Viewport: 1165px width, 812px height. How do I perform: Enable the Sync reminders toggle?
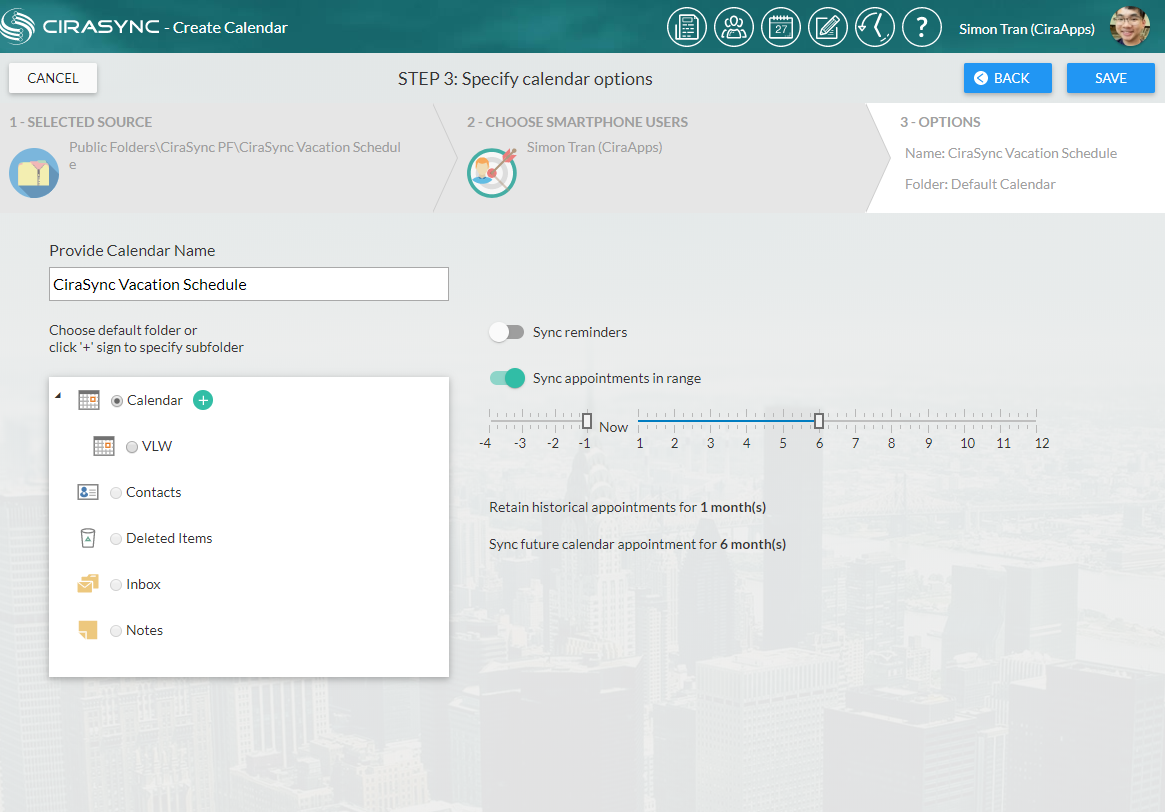point(507,331)
